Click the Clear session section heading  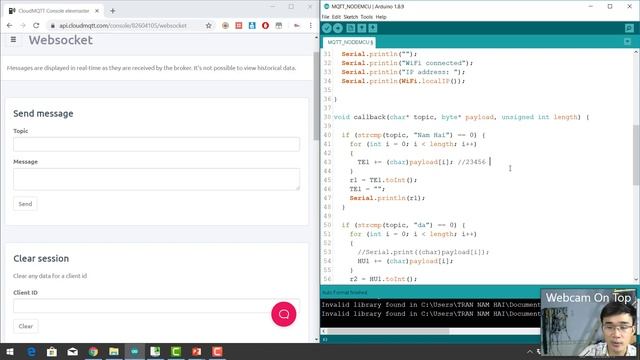click(41, 258)
